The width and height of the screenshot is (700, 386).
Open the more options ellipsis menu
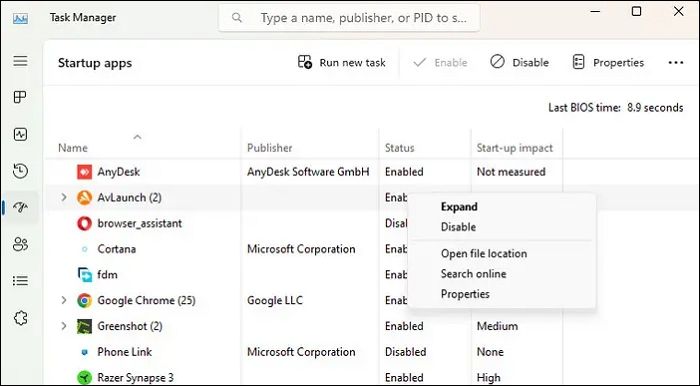click(675, 62)
